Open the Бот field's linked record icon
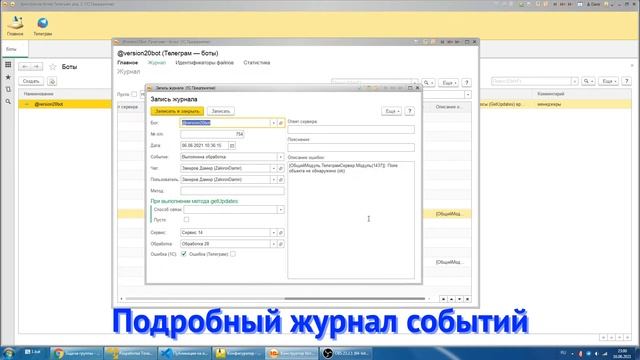This screenshot has height=360, width=640. [x=281, y=123]
